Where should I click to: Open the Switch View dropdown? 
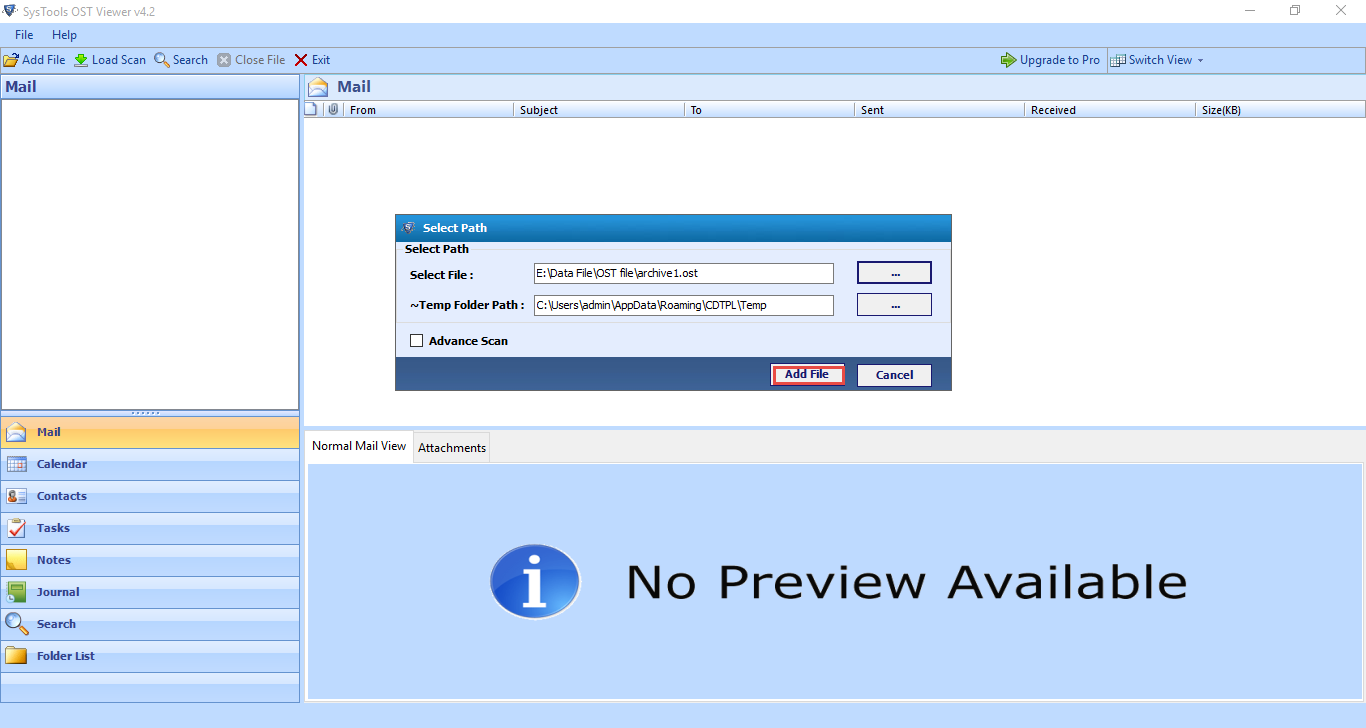click(1157, 60)
